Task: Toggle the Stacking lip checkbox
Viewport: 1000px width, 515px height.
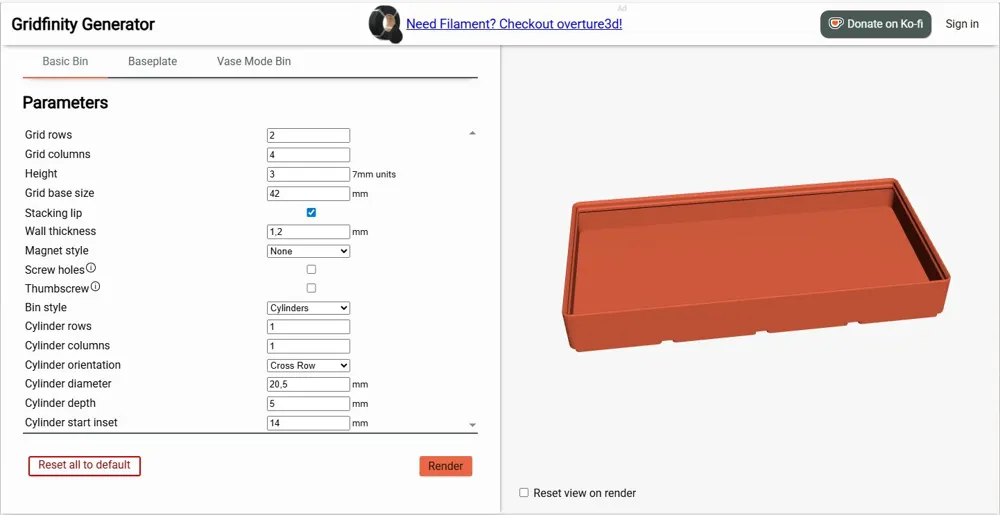Action: pos(311,212)
